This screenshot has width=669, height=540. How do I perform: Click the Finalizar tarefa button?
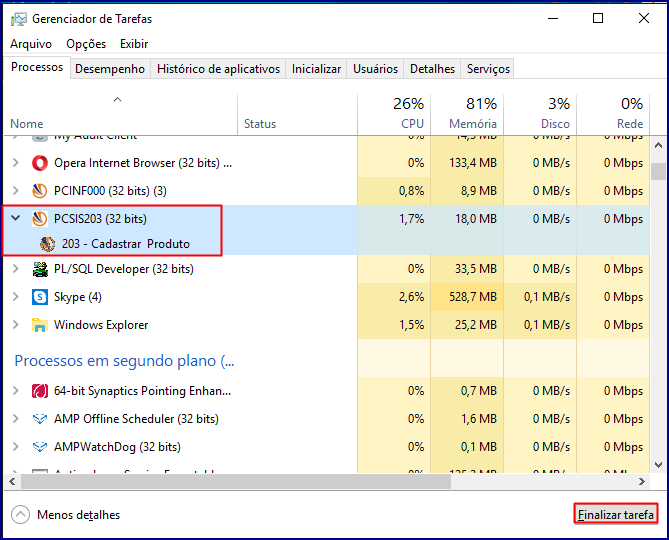616,514
